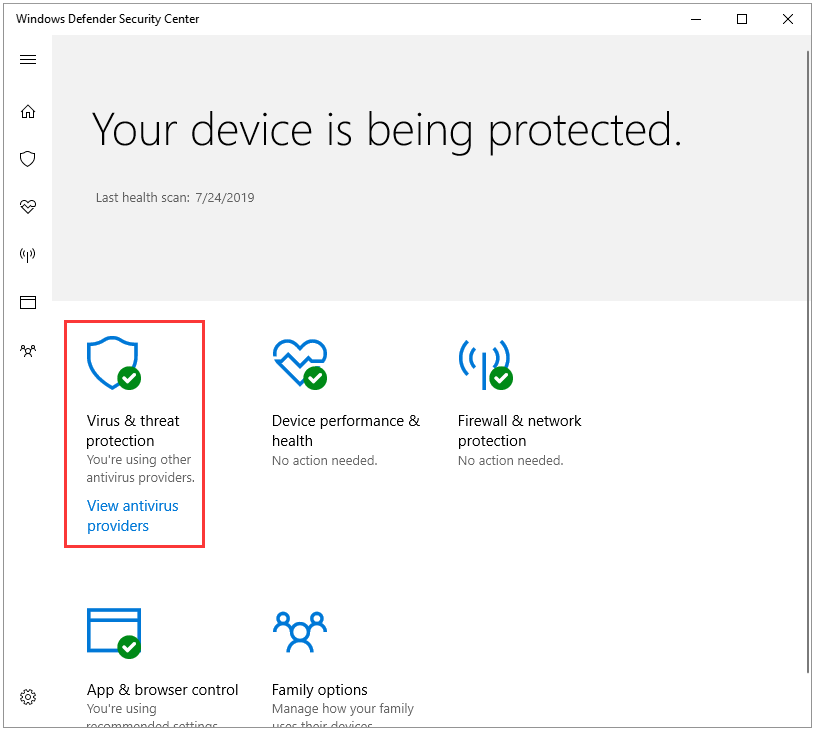
Task: Click the Family options people tile icon
Action: point(299,632)
